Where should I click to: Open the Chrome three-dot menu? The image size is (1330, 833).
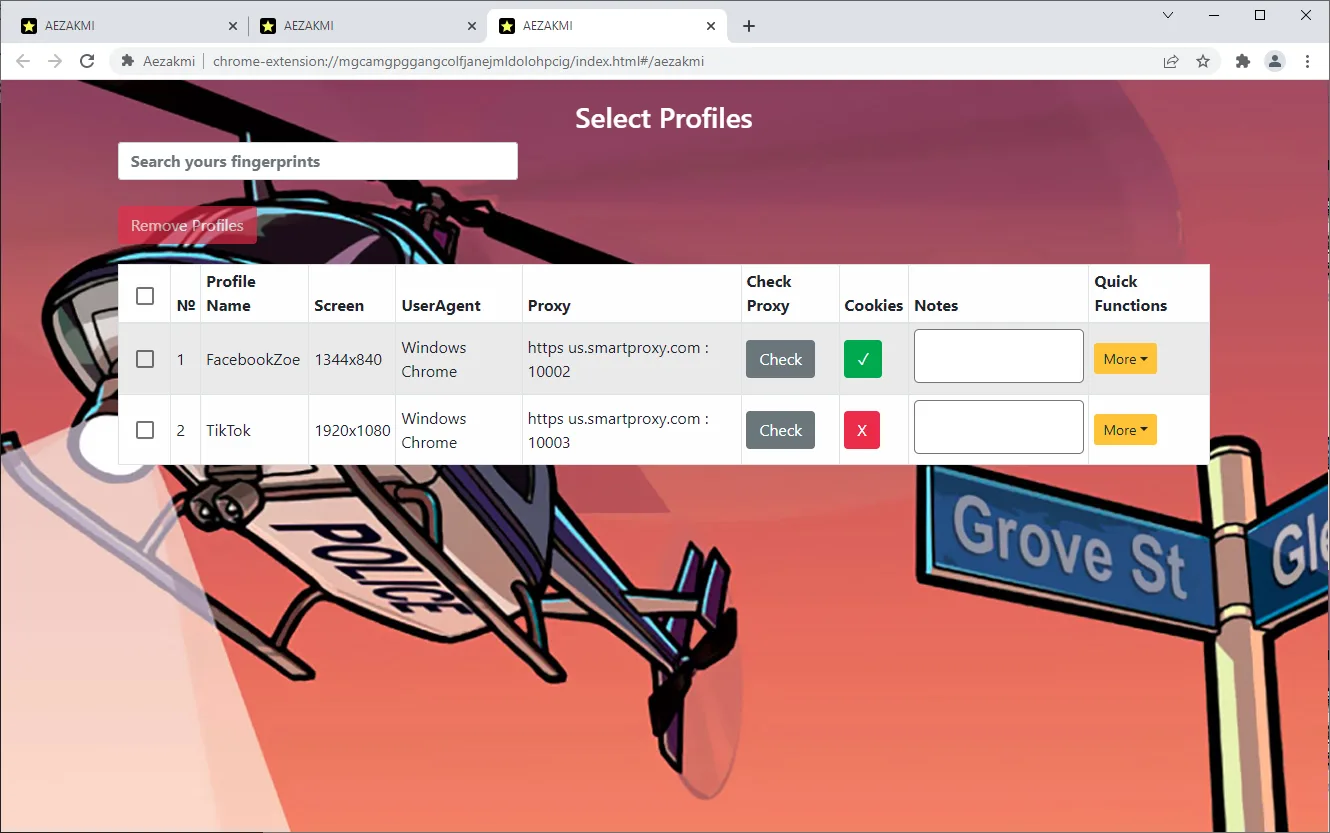point(1307,61)
